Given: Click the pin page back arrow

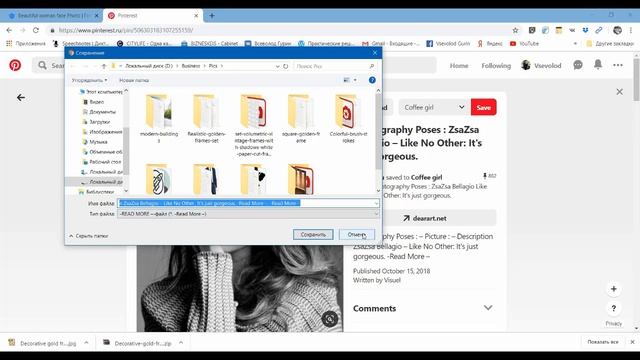Looking at the screenshot, I should [21, 98].
